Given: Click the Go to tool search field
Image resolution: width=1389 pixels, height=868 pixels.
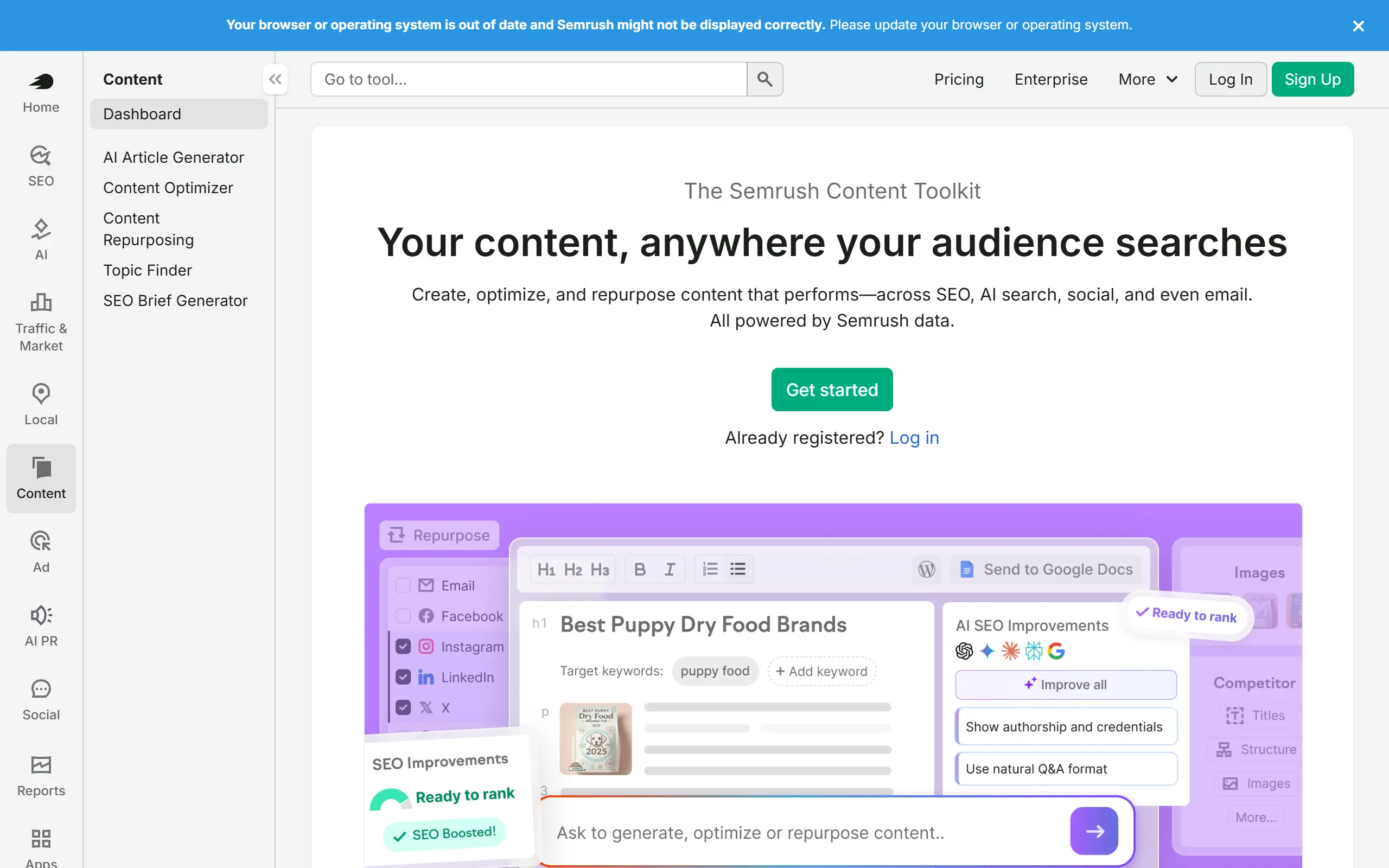Looking at the screenshot, I should 528,79.
